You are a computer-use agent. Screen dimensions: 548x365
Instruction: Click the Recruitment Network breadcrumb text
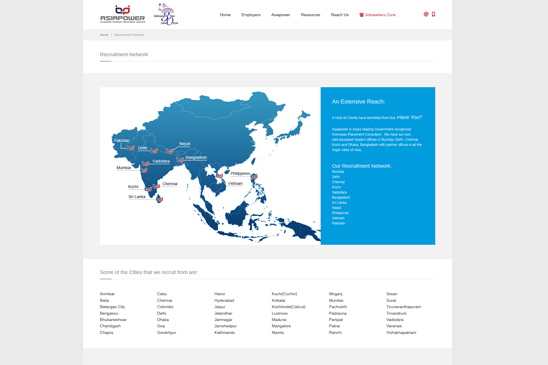[x=129, y=35]
